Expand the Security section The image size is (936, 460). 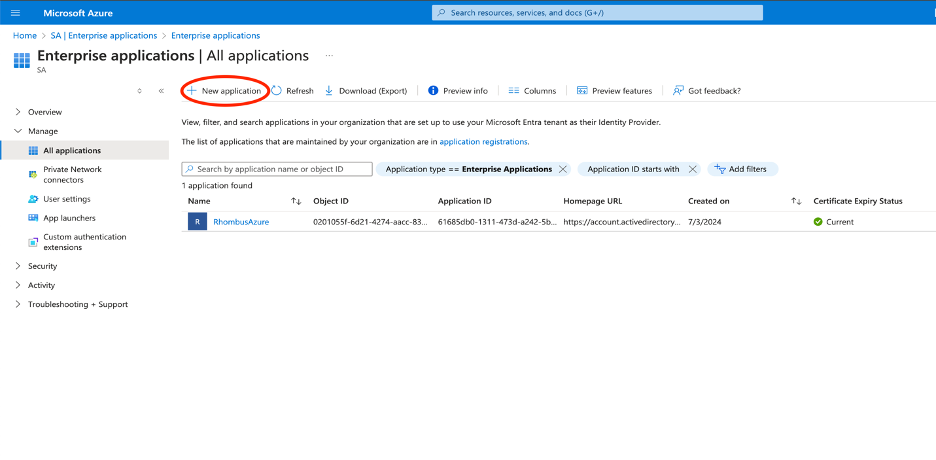[x=17, y=266]
